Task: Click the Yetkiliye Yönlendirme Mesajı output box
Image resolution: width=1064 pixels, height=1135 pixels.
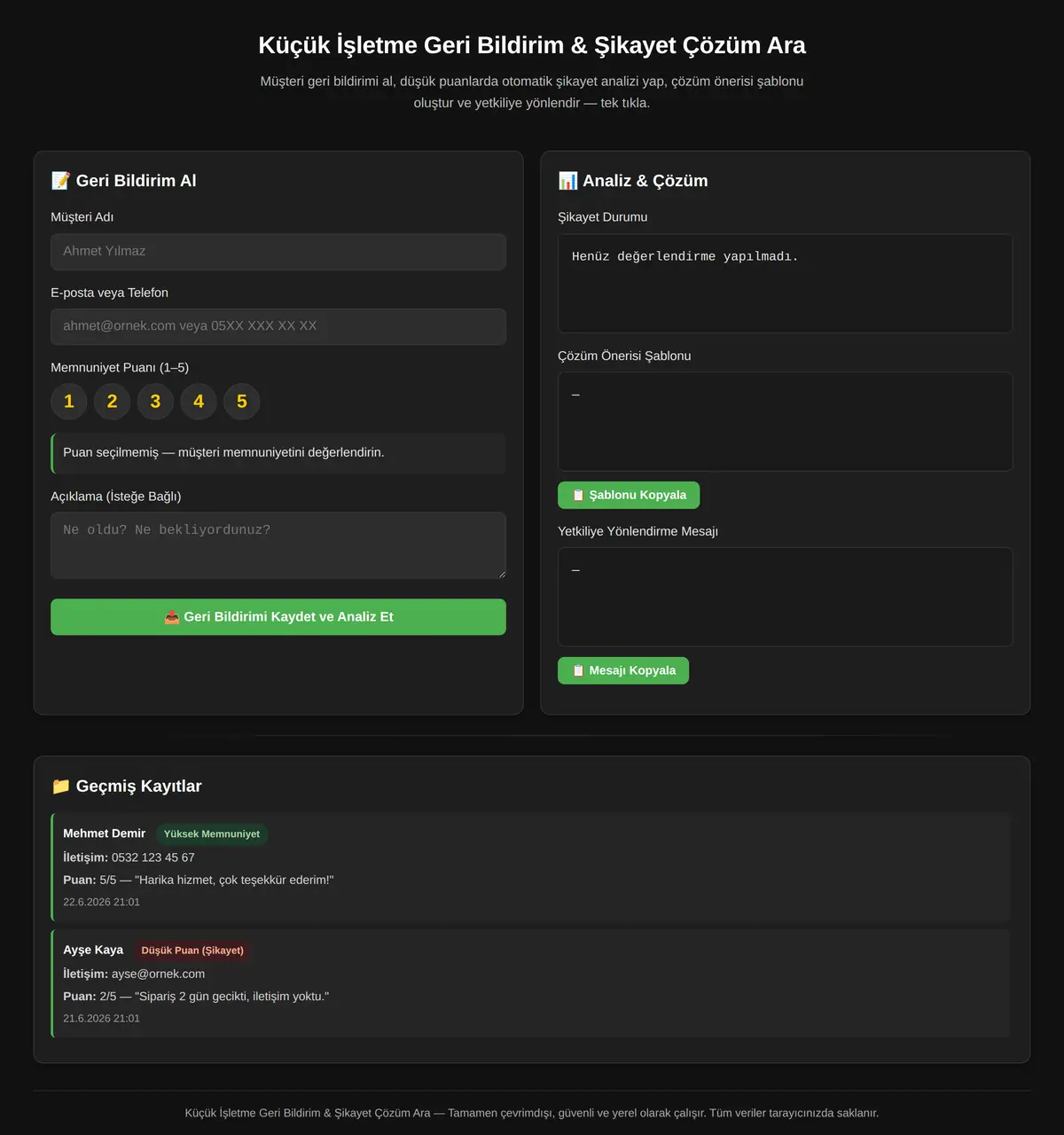Action: tap(786, 597)
